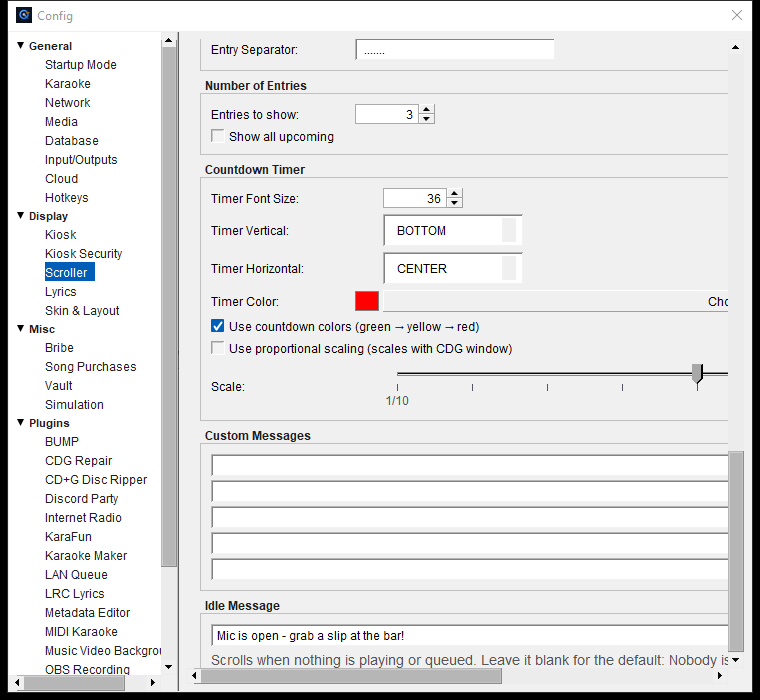Open the Bribe settings page
The width and height of the screenshot is (760, 700).
[59, 348]
